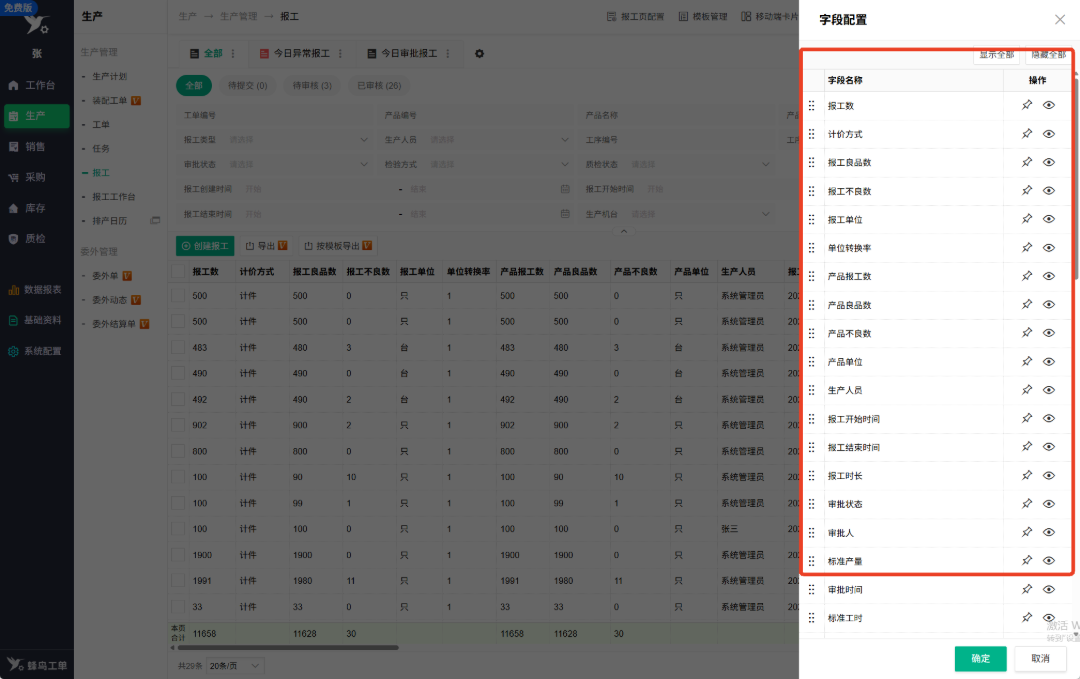
Task: Select the 已审核 (26) status tab
Action: point(379,85)
